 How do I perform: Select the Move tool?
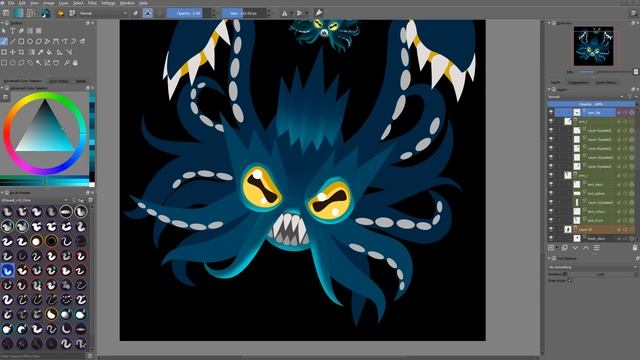pos(13,52)
